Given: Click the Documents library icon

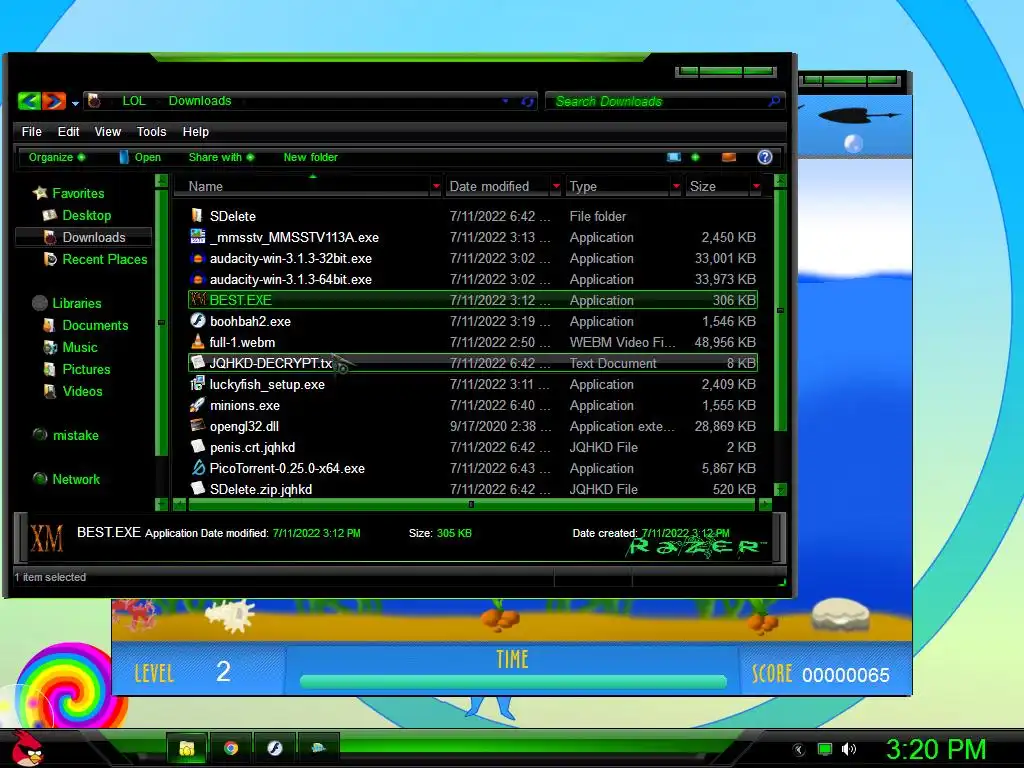Looking at the screenshot, I should pos(50,325).
